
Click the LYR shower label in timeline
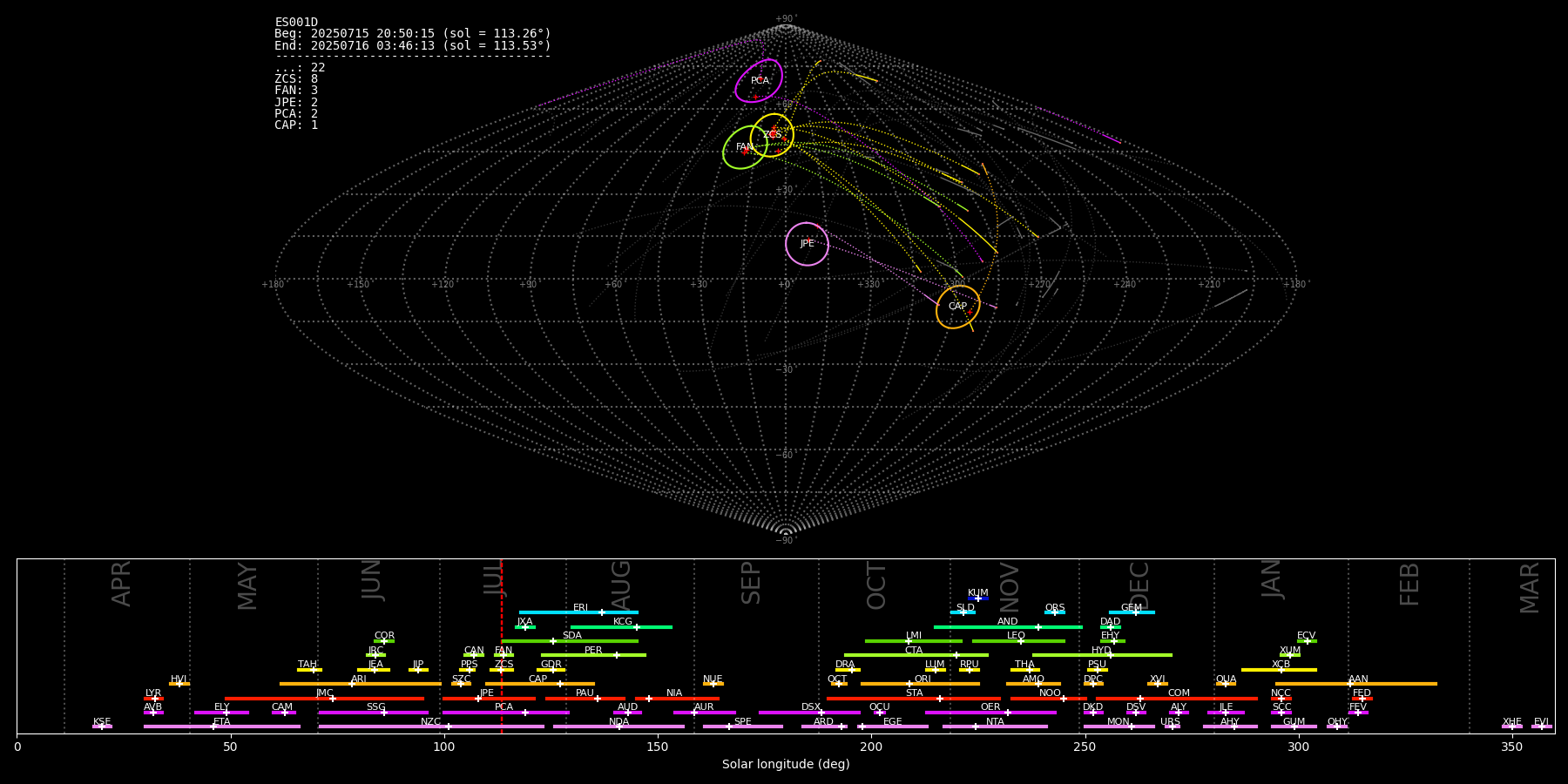point(153,693)
